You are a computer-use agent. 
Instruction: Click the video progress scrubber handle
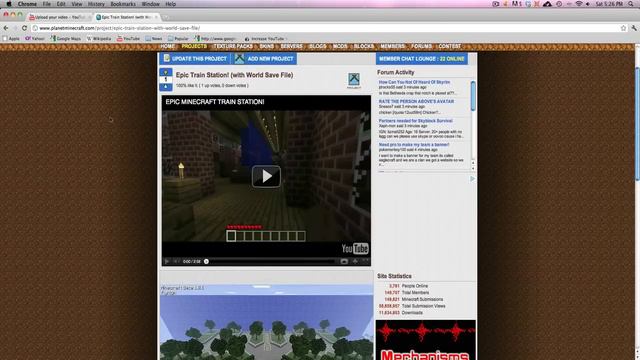point(206,261)
